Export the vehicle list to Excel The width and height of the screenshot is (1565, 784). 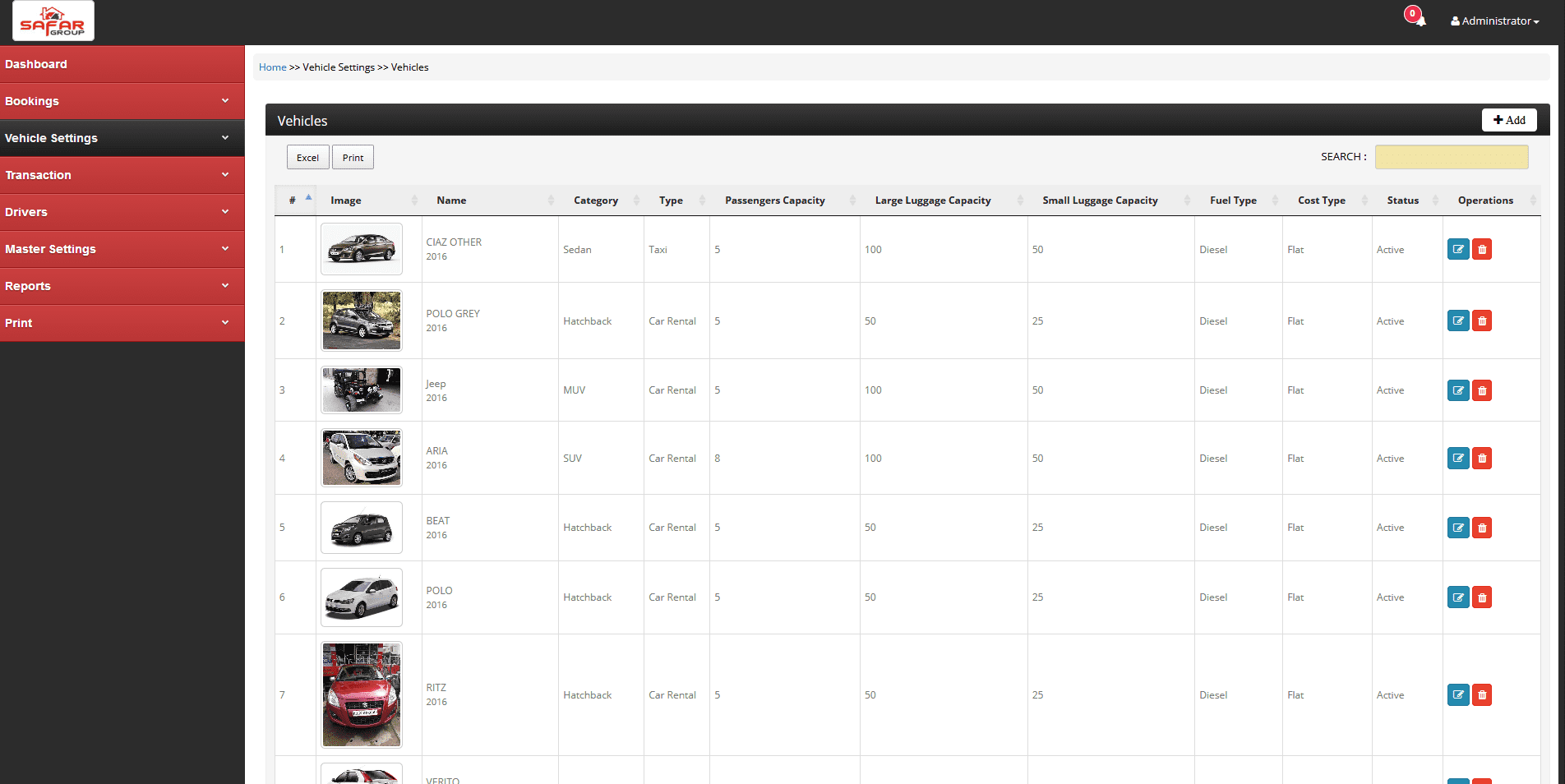pos(307,158)
